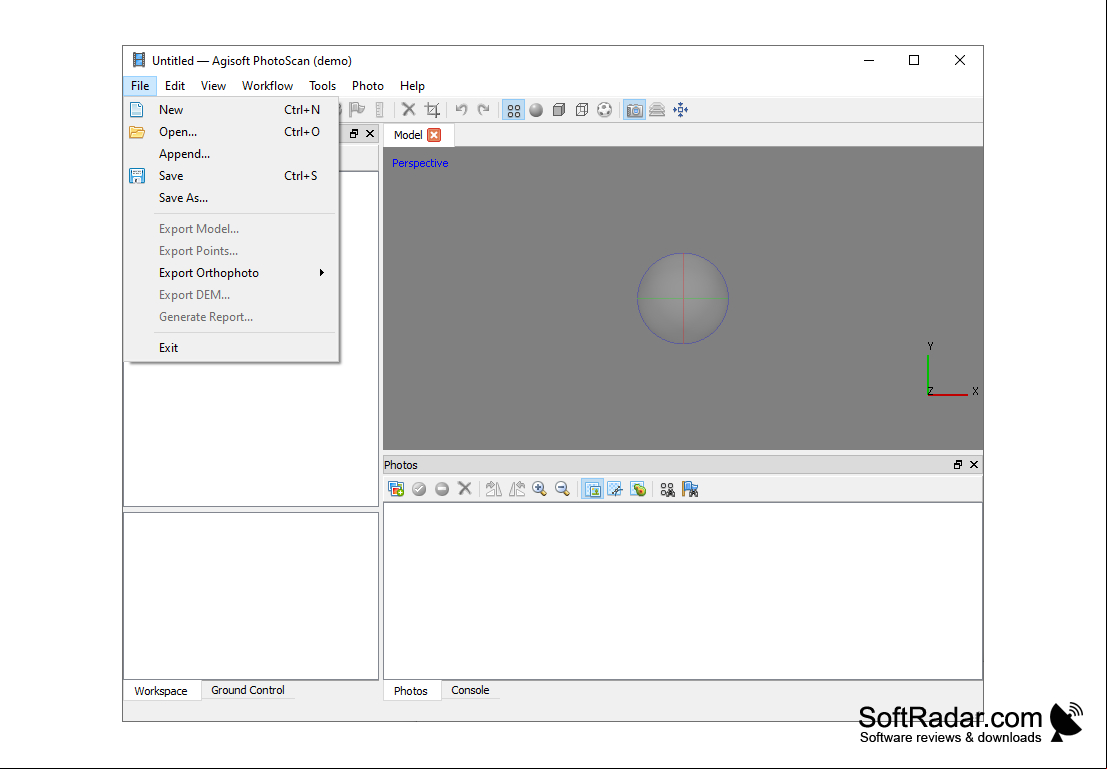1107x769 pixels.
Task: Open the Workflow menu
Action: 268,85
